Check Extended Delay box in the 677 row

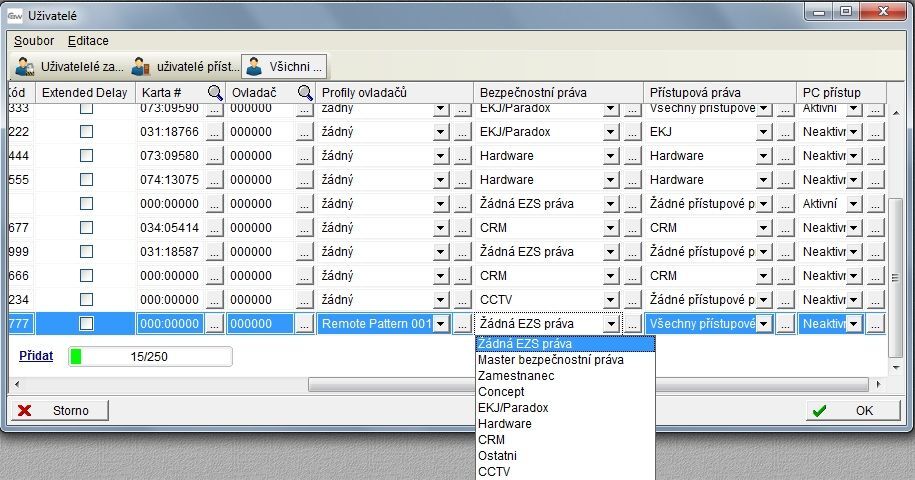pyautogui.click(x=86, y=228)
